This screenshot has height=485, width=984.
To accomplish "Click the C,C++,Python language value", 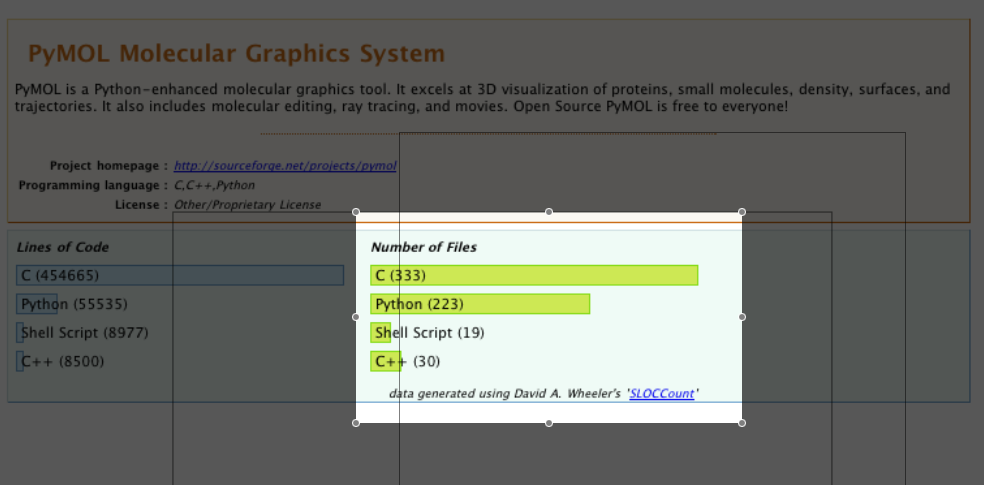I will pos(215,186).
